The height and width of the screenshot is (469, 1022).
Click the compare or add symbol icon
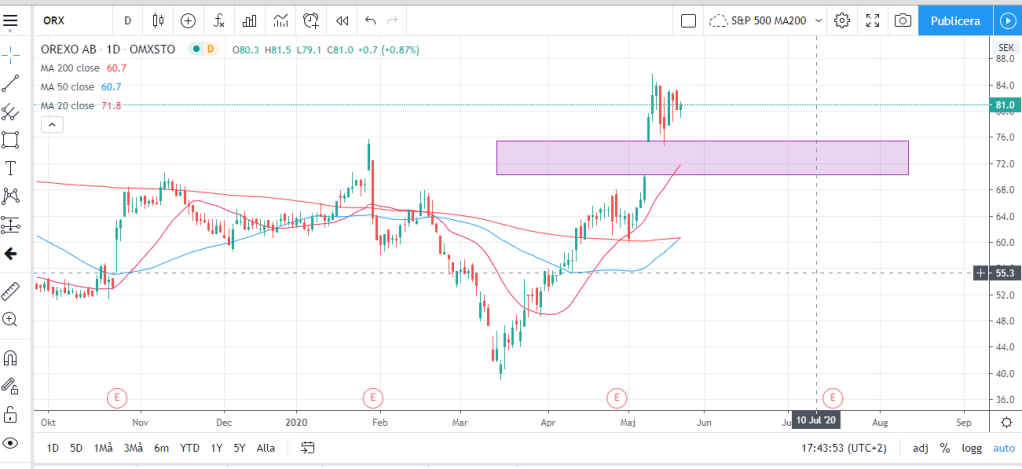(x=188, y=20)
